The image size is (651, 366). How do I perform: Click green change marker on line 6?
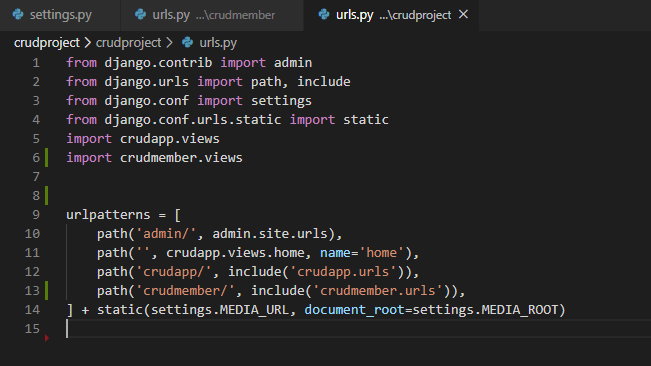pyautogui.click(x=46, y=158)
